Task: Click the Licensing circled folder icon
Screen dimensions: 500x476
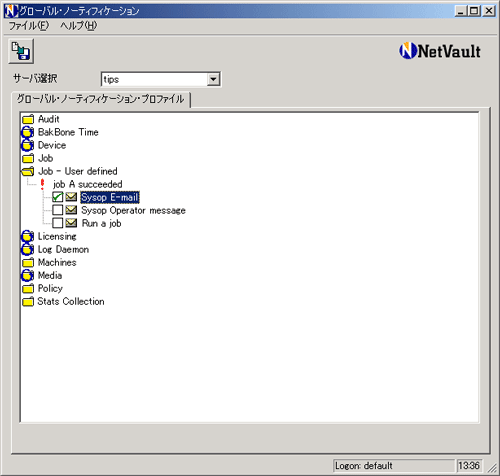Action: 28,237
